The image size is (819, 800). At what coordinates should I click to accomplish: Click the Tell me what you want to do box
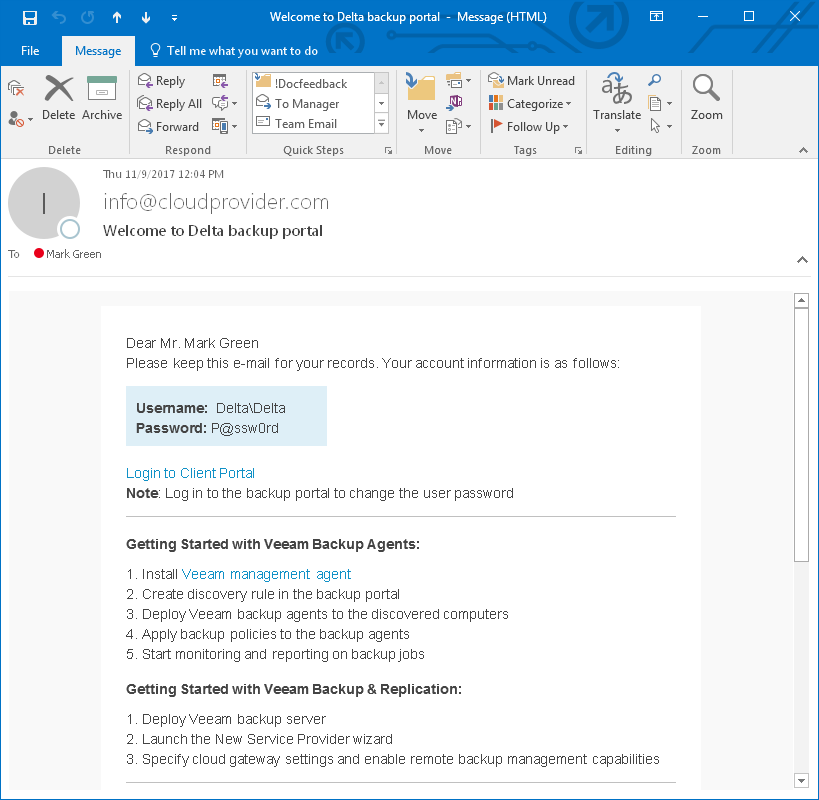tap(234, 51)
